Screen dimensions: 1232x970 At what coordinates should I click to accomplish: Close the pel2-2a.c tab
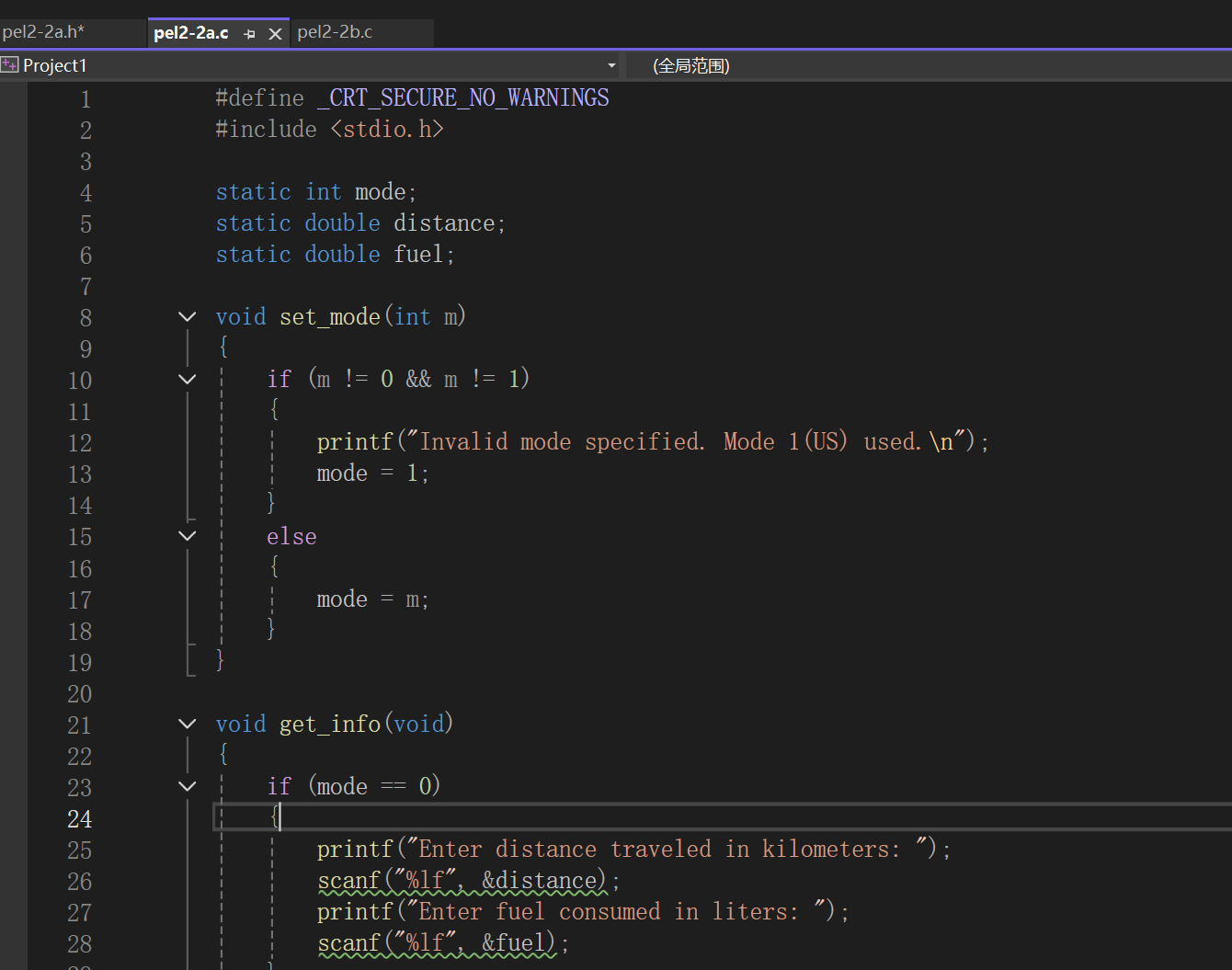click(275, 34)
